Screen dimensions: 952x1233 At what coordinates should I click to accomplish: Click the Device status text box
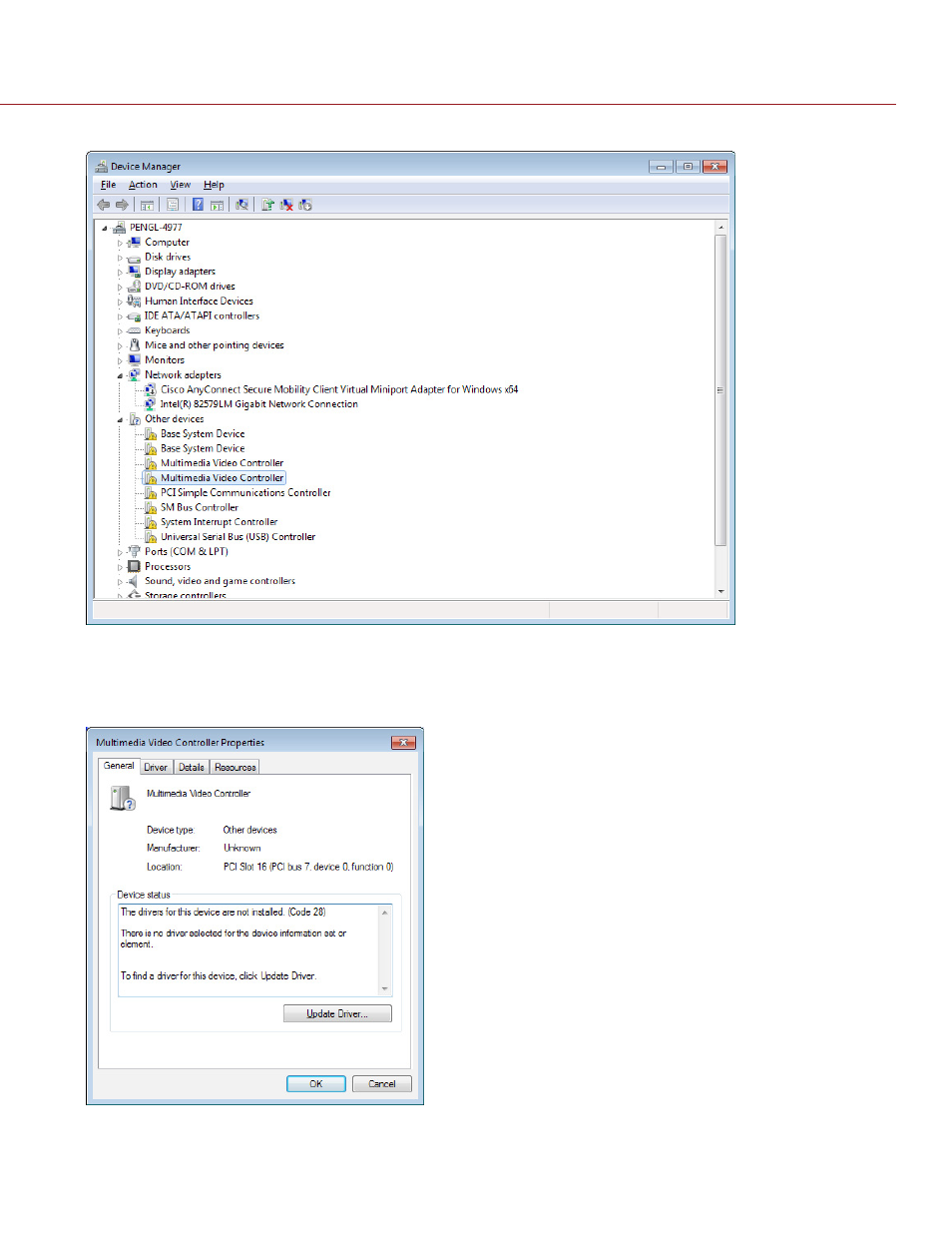coord(254,950)
